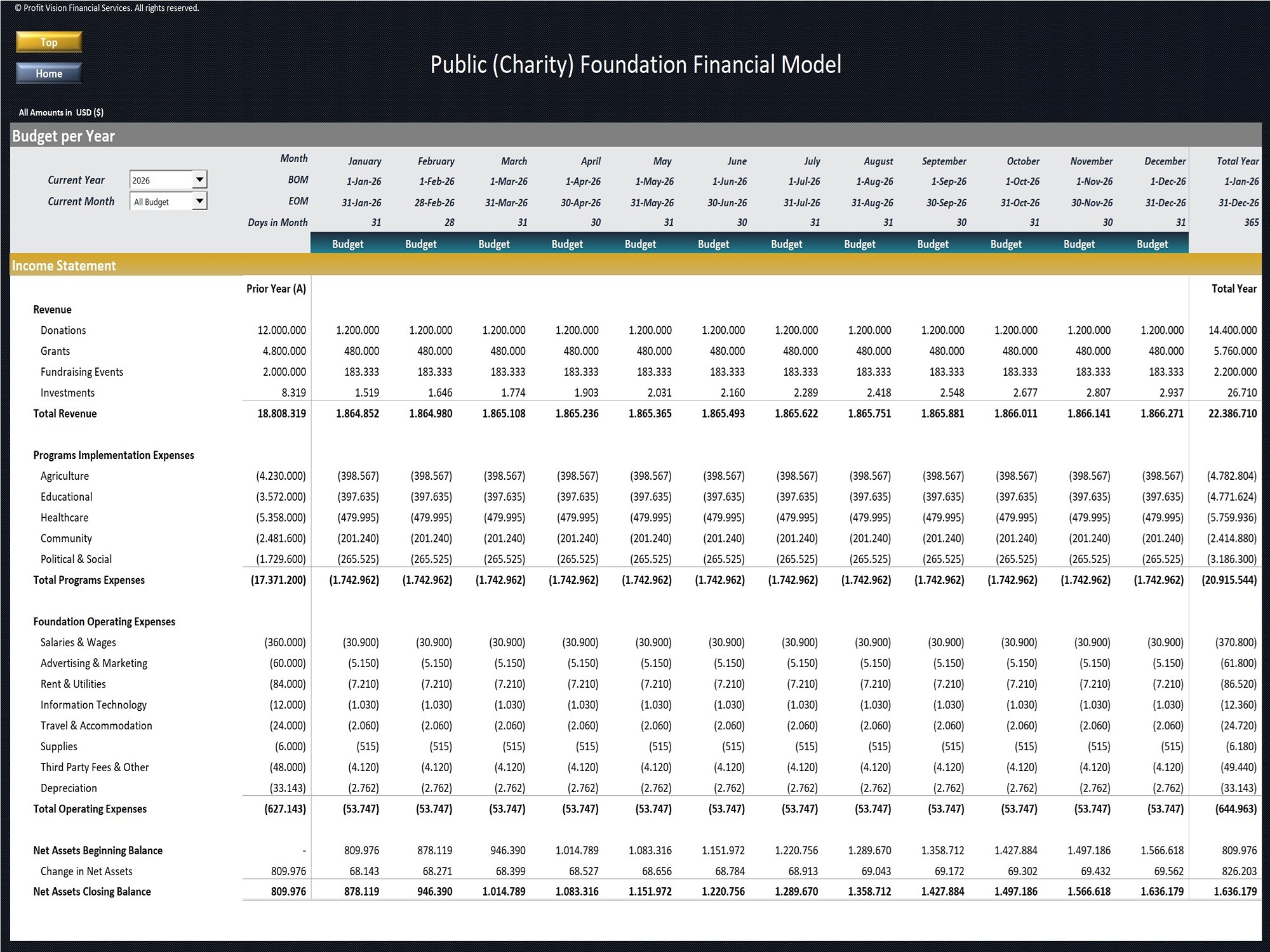This screenshot has height=952, width=1270.
Task: Click Total Year revenue value 22.386.710
Action: (x=1233, y=414)
